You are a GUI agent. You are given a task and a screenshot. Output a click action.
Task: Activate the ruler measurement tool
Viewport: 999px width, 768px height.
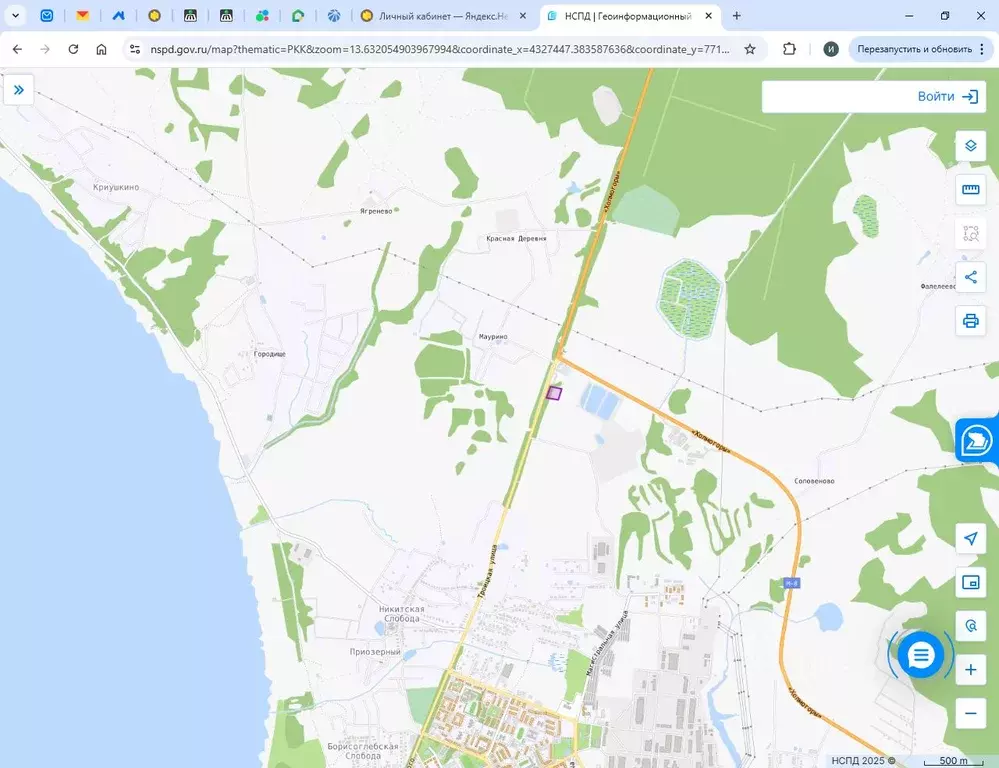tap(969, 190)
